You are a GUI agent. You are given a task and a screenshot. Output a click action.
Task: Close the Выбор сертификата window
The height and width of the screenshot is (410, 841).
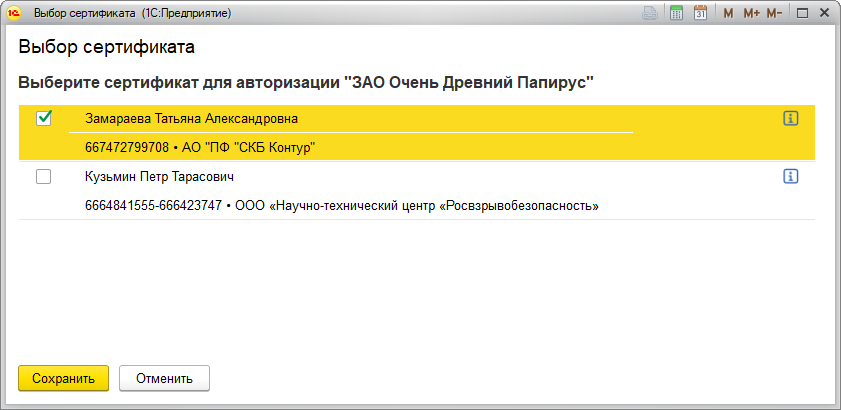click(x=824, y=13)
